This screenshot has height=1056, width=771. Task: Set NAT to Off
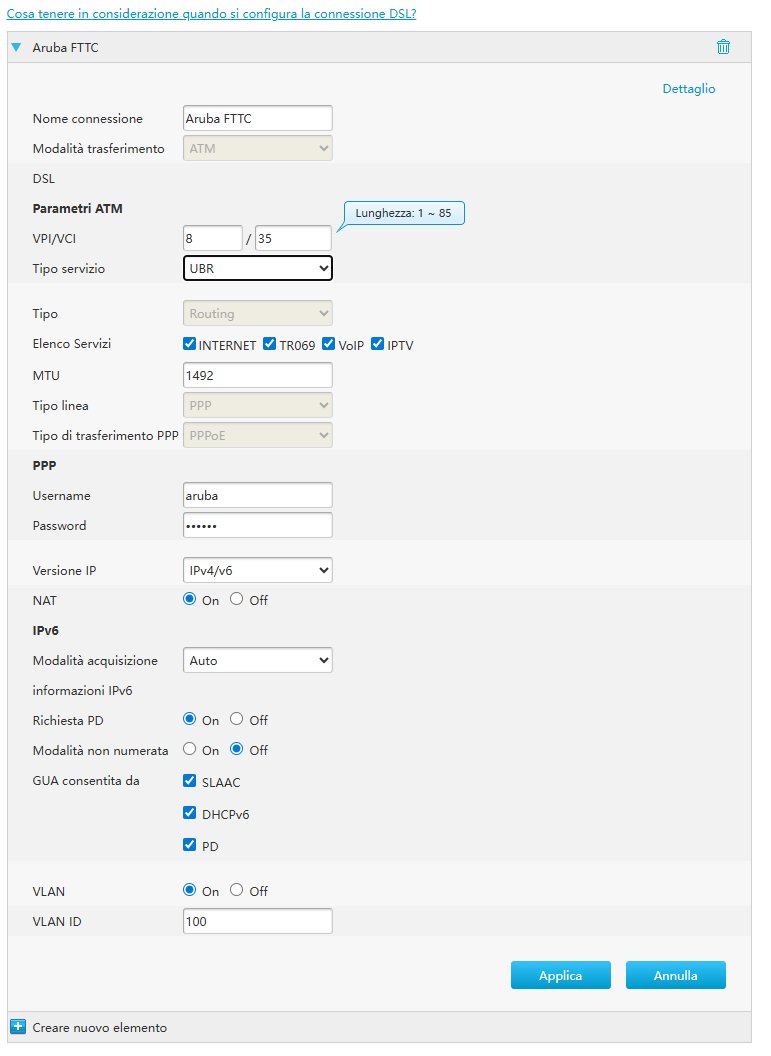click(237, 600)
